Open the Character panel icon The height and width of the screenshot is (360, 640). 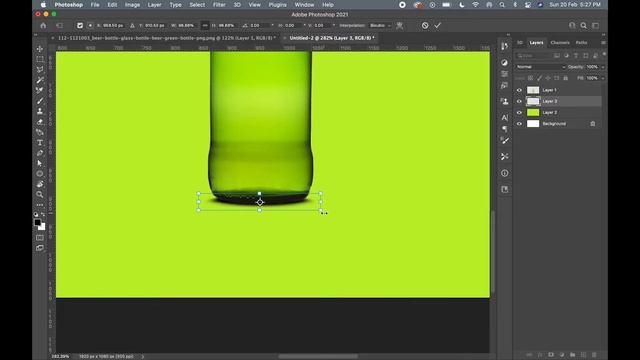504,118
